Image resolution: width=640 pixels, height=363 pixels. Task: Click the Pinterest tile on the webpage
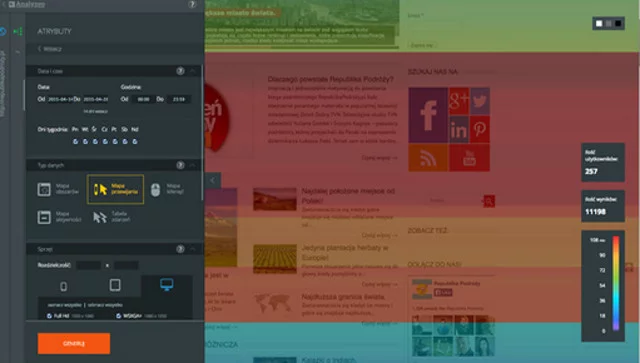point(480,129)
